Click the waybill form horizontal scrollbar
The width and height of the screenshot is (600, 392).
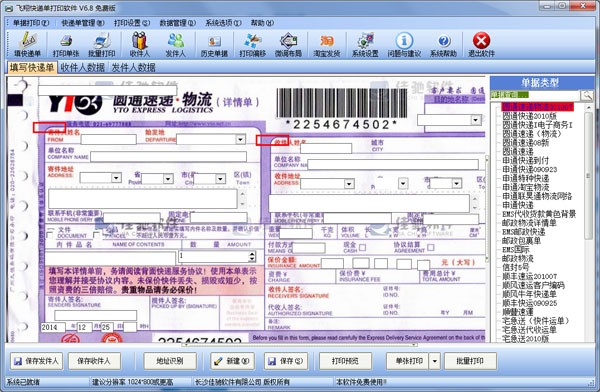coord(299,345)
